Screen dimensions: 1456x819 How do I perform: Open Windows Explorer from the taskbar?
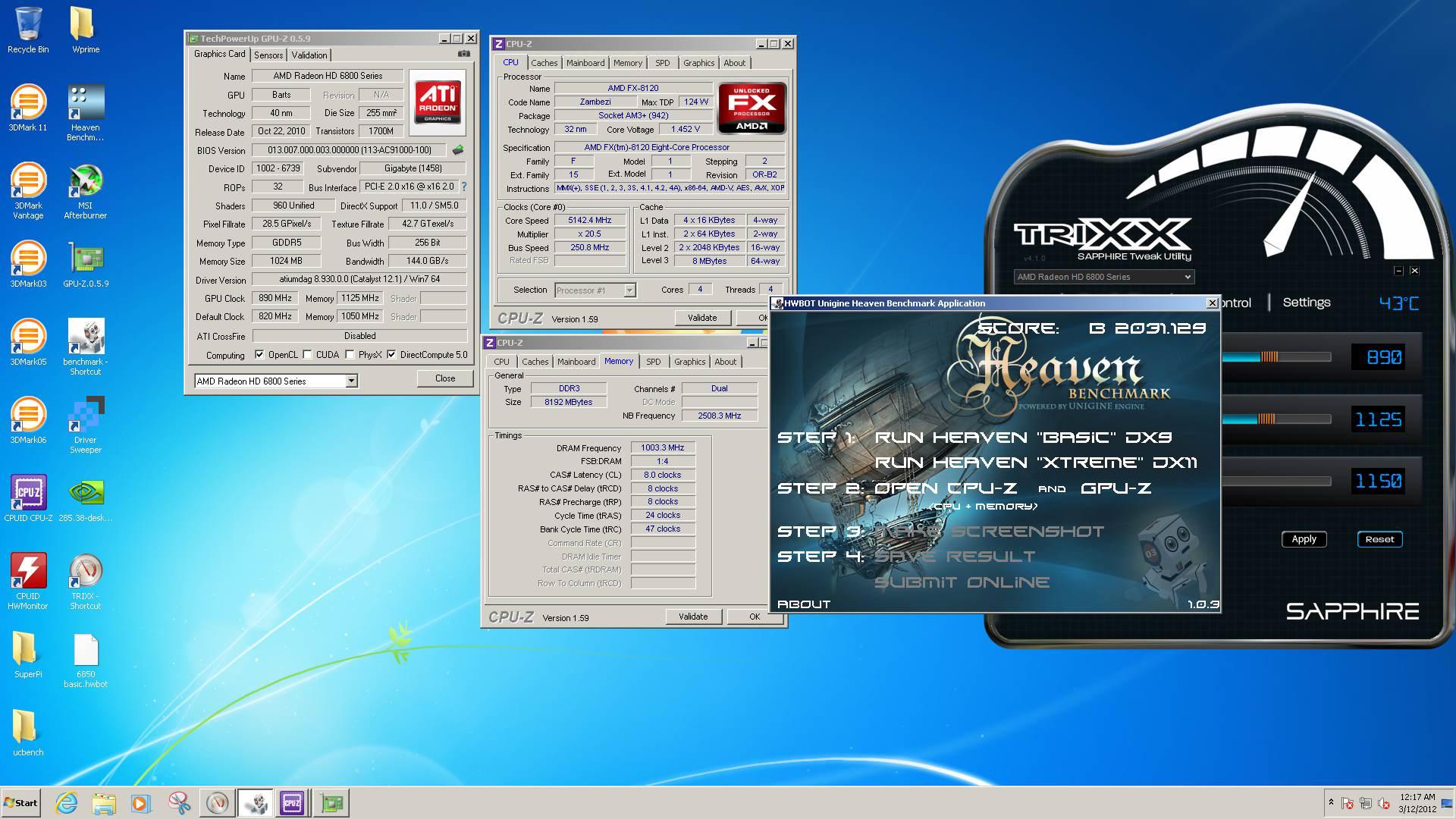(x=104, y=803)
